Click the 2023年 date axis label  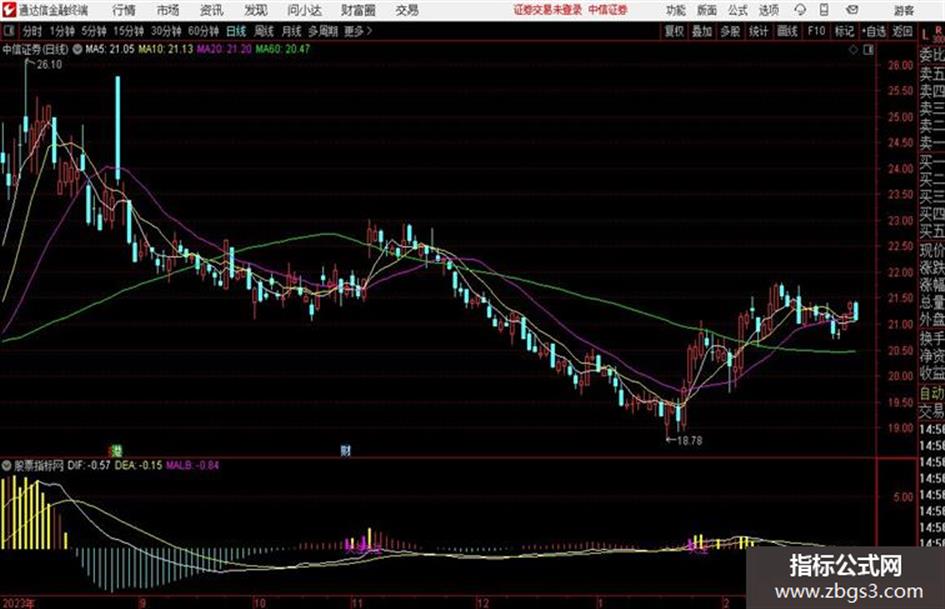click(x=18, y=603)
